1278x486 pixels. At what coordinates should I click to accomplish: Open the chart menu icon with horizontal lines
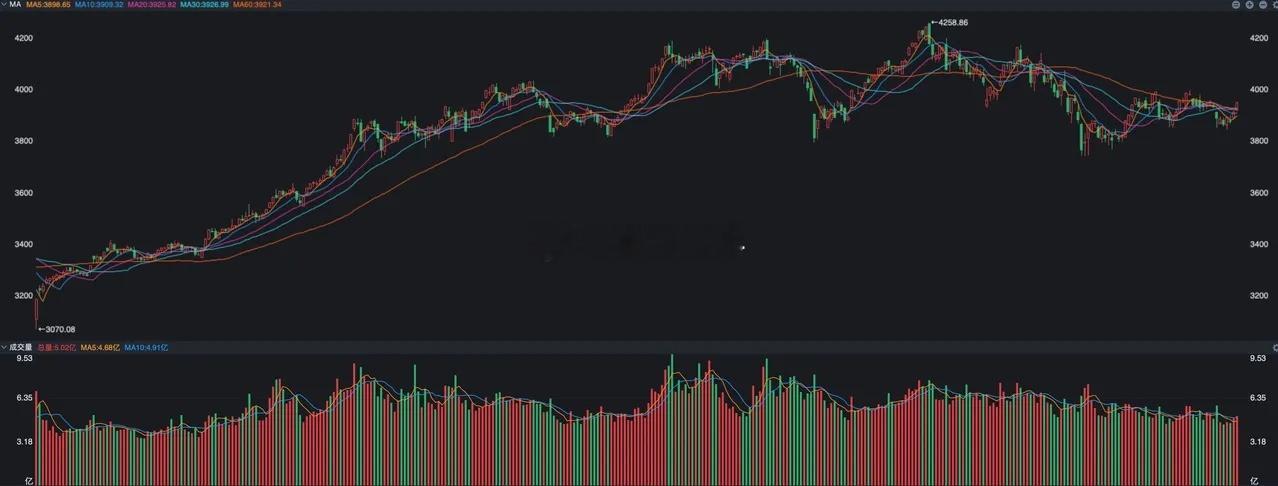tap(1236, 5)
